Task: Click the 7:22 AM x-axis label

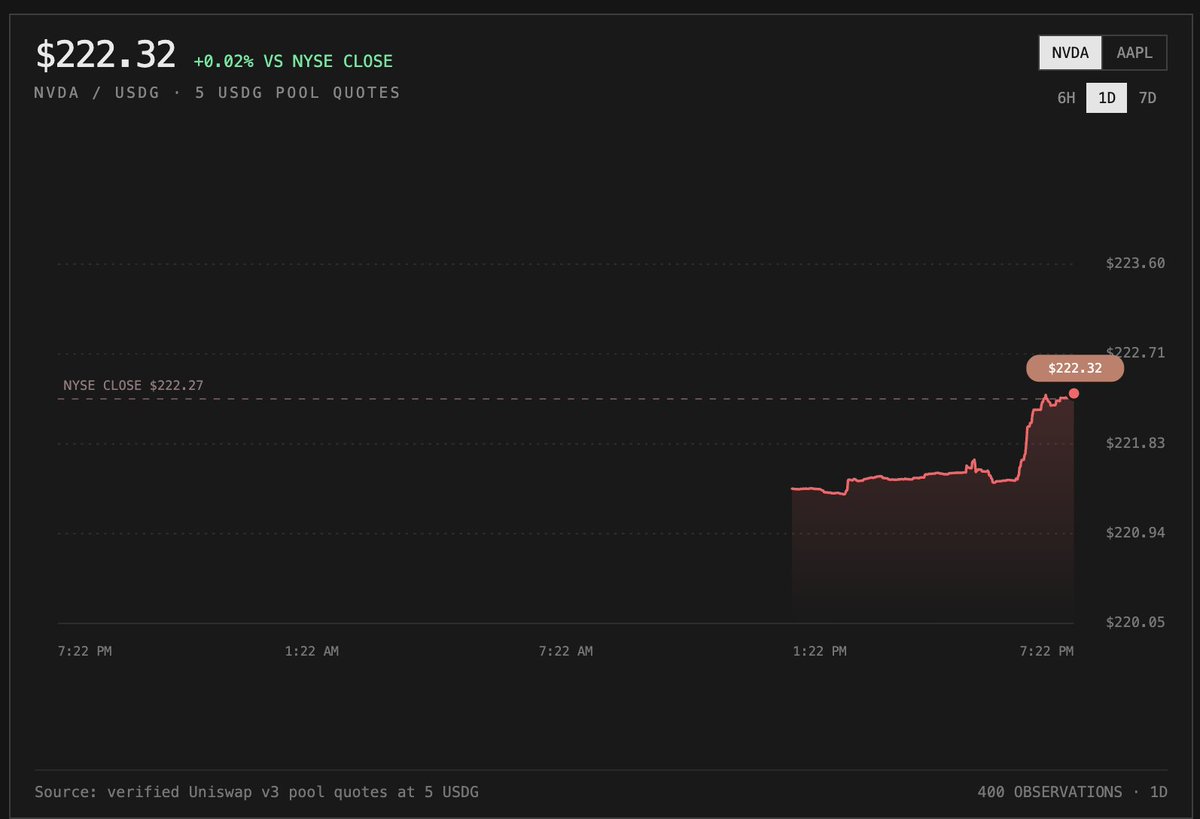Action: (566, 650)
